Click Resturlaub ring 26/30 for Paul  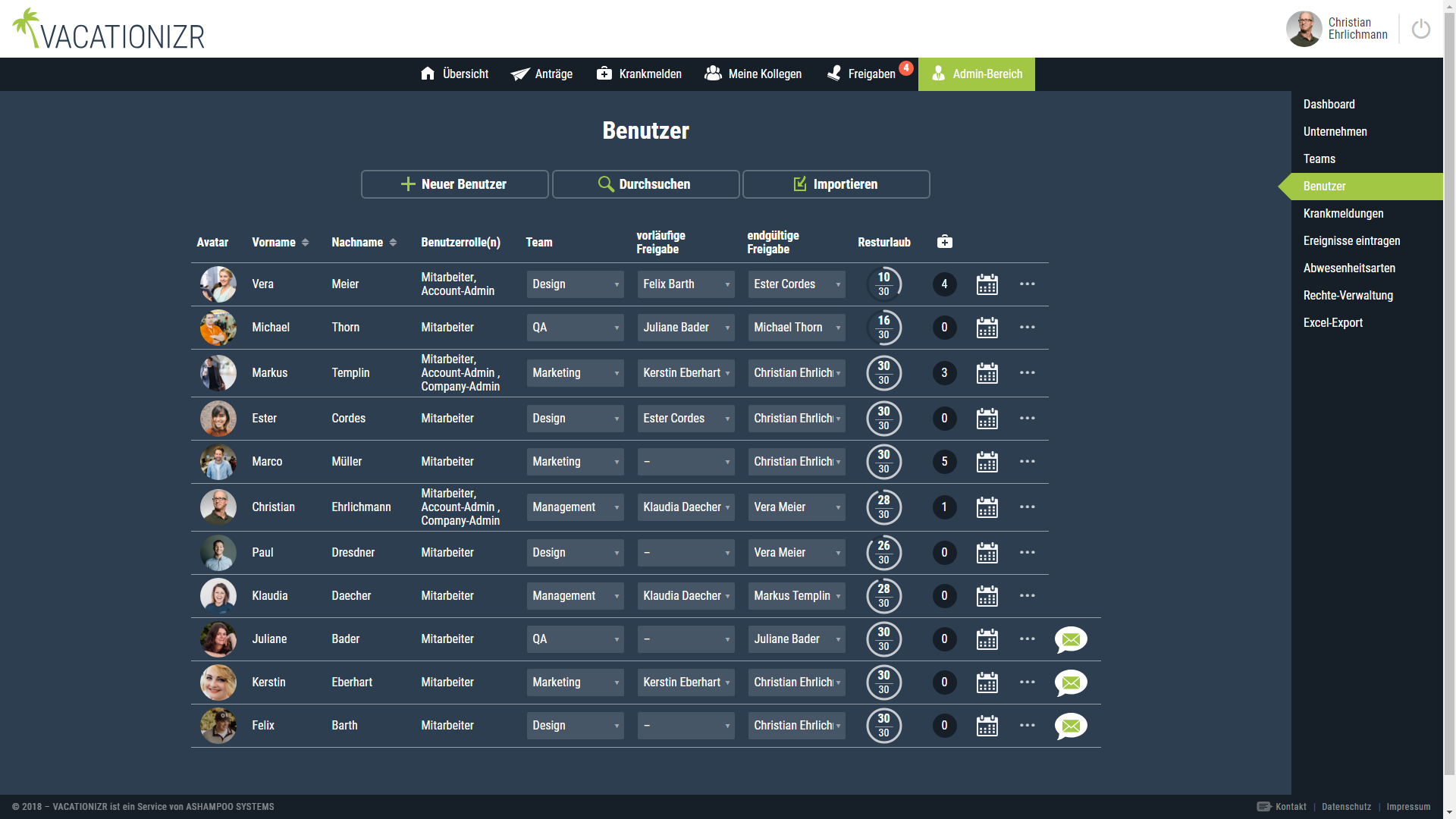[883, 553]
